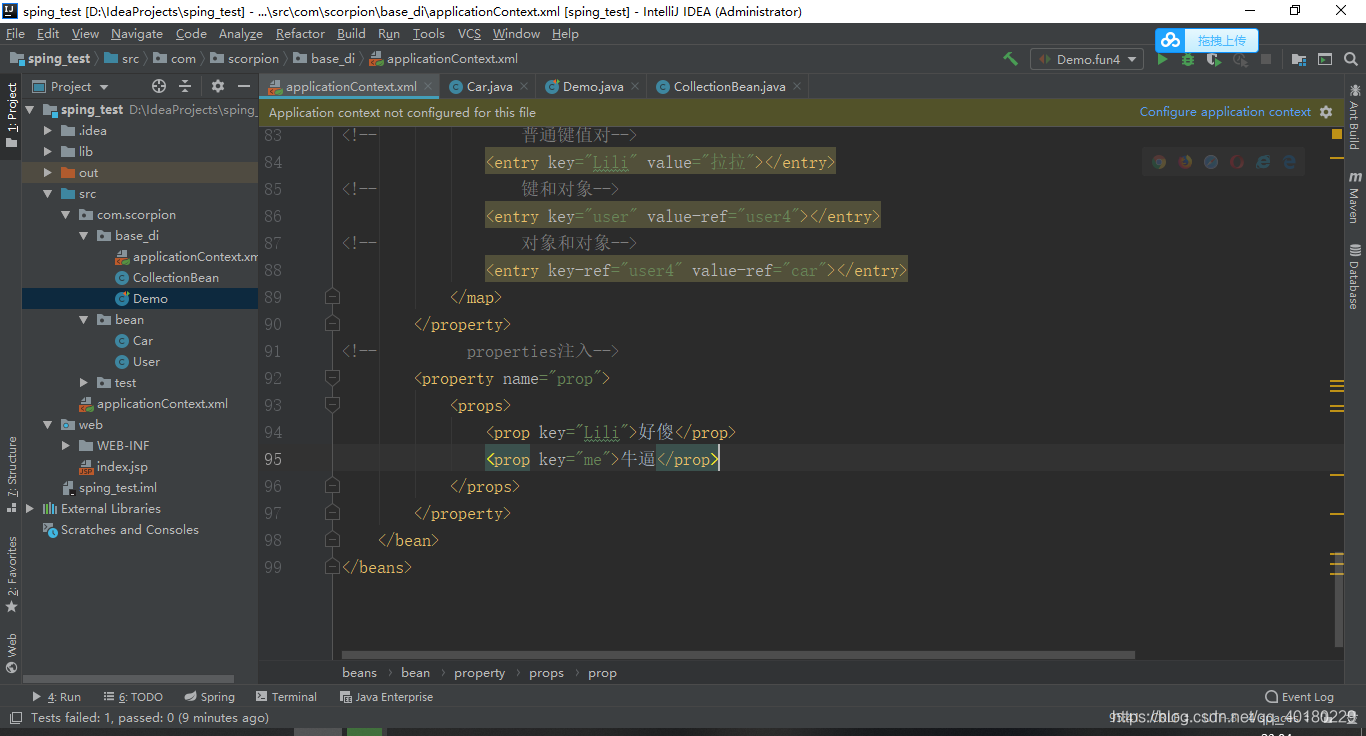
Task: Toggle the 2: Favorites tool window
Action: pyautogui.click(x=11, y=574)
